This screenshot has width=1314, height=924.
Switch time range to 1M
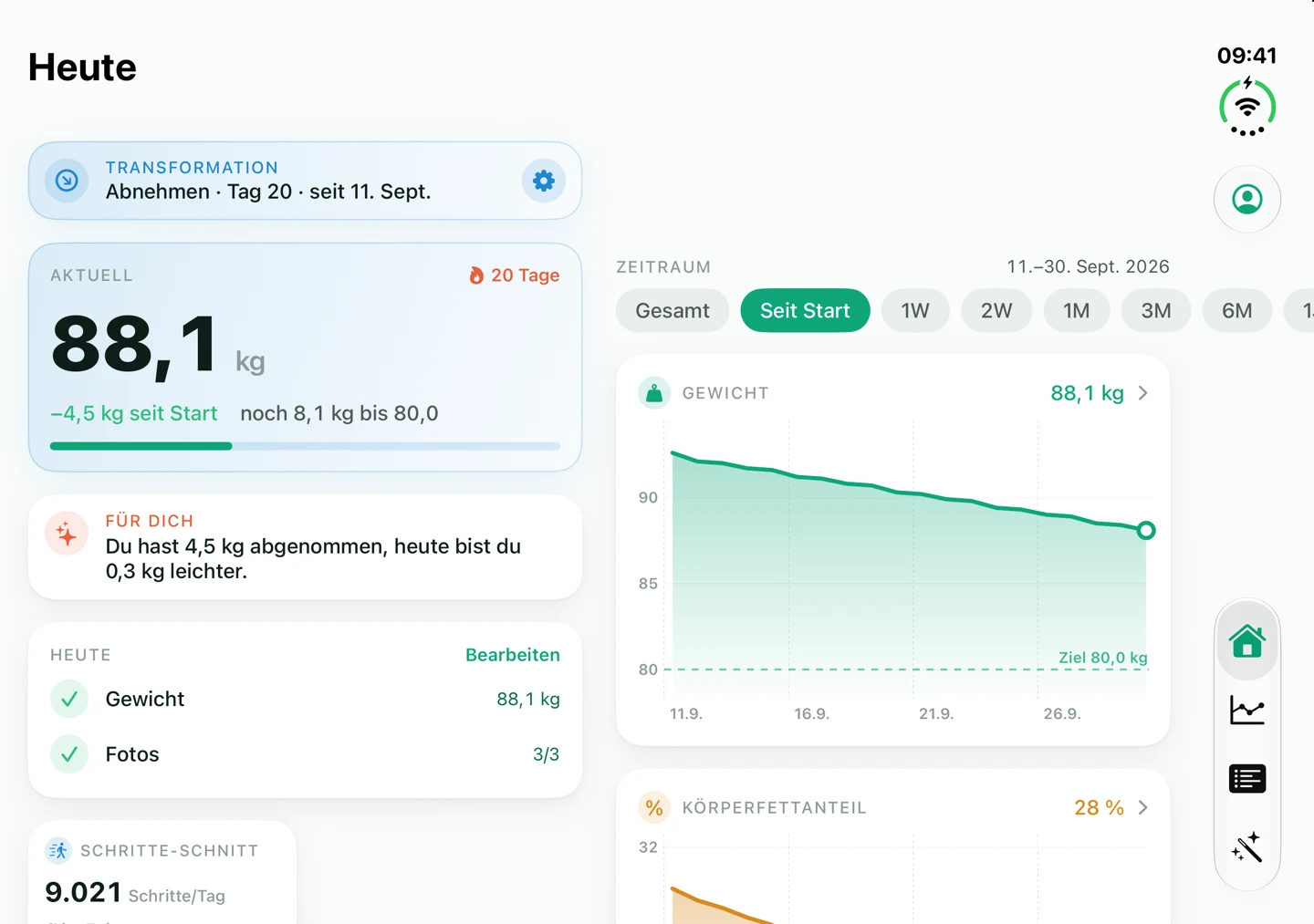1077,311
